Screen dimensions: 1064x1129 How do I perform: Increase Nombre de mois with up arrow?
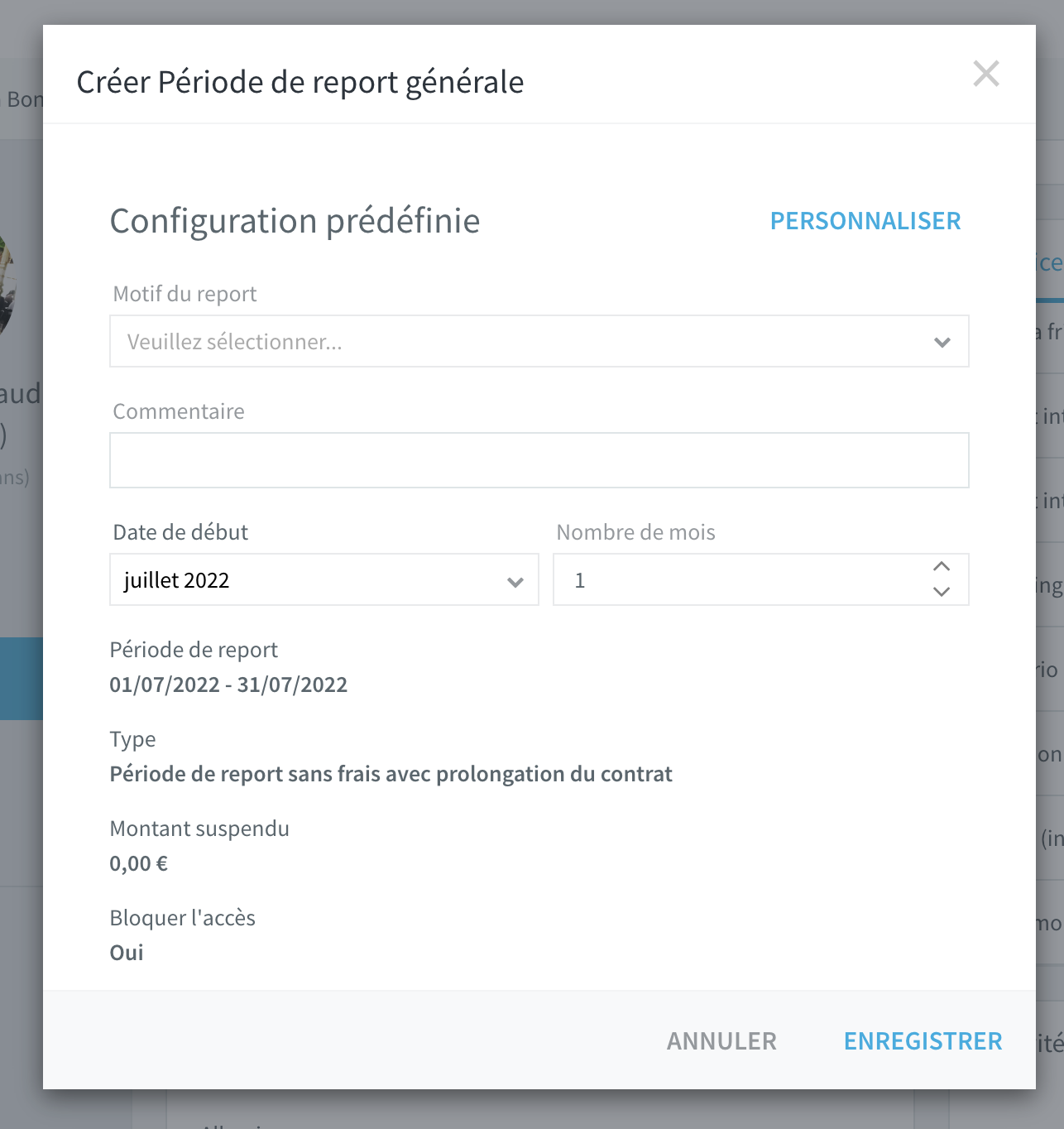(x=942, y=567)
